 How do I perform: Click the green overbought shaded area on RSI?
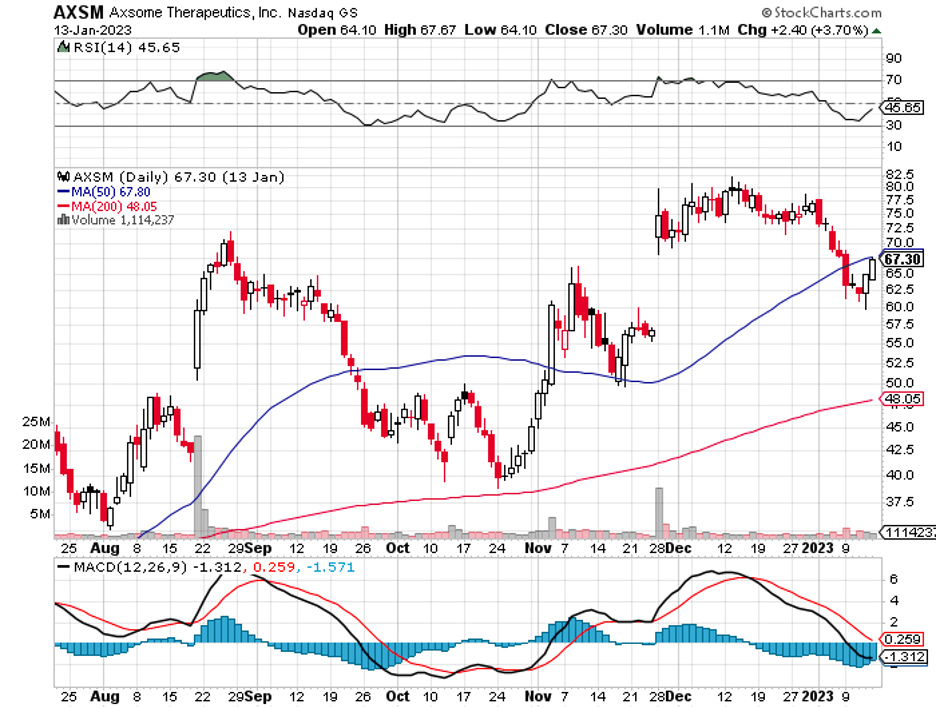(x=215, y=76)
